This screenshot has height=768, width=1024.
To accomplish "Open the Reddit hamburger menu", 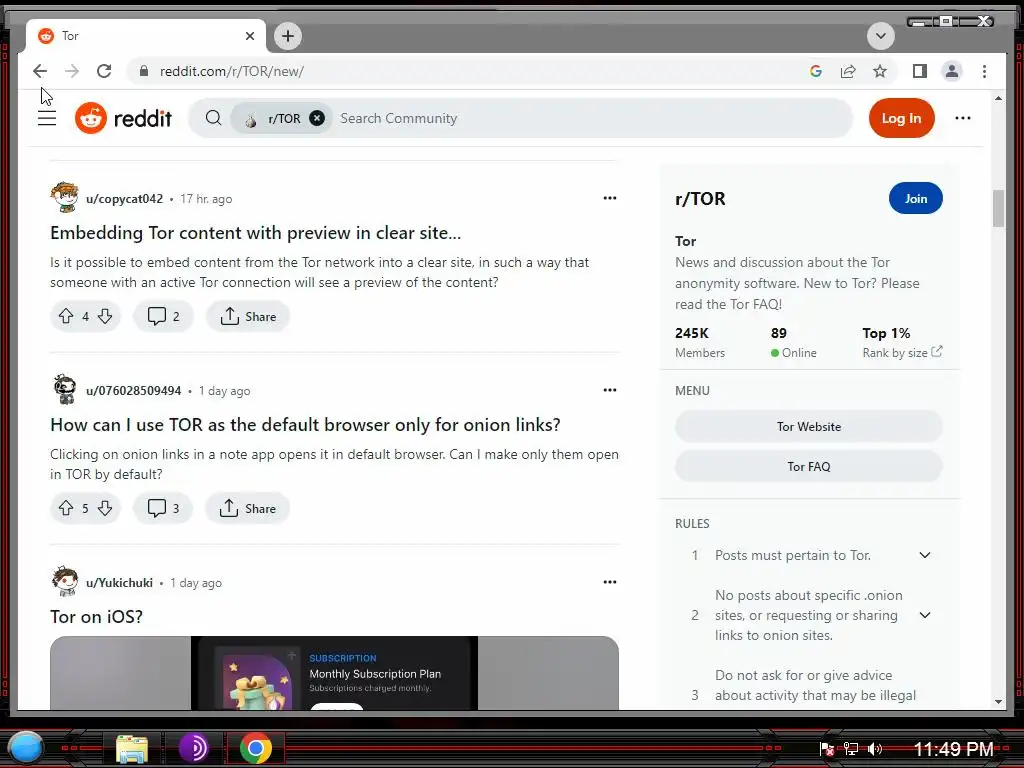I will (47, 118).
